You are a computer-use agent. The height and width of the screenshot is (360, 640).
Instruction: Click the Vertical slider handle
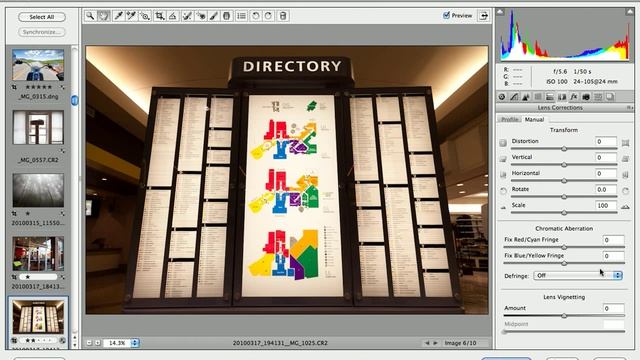pos(564,165)
